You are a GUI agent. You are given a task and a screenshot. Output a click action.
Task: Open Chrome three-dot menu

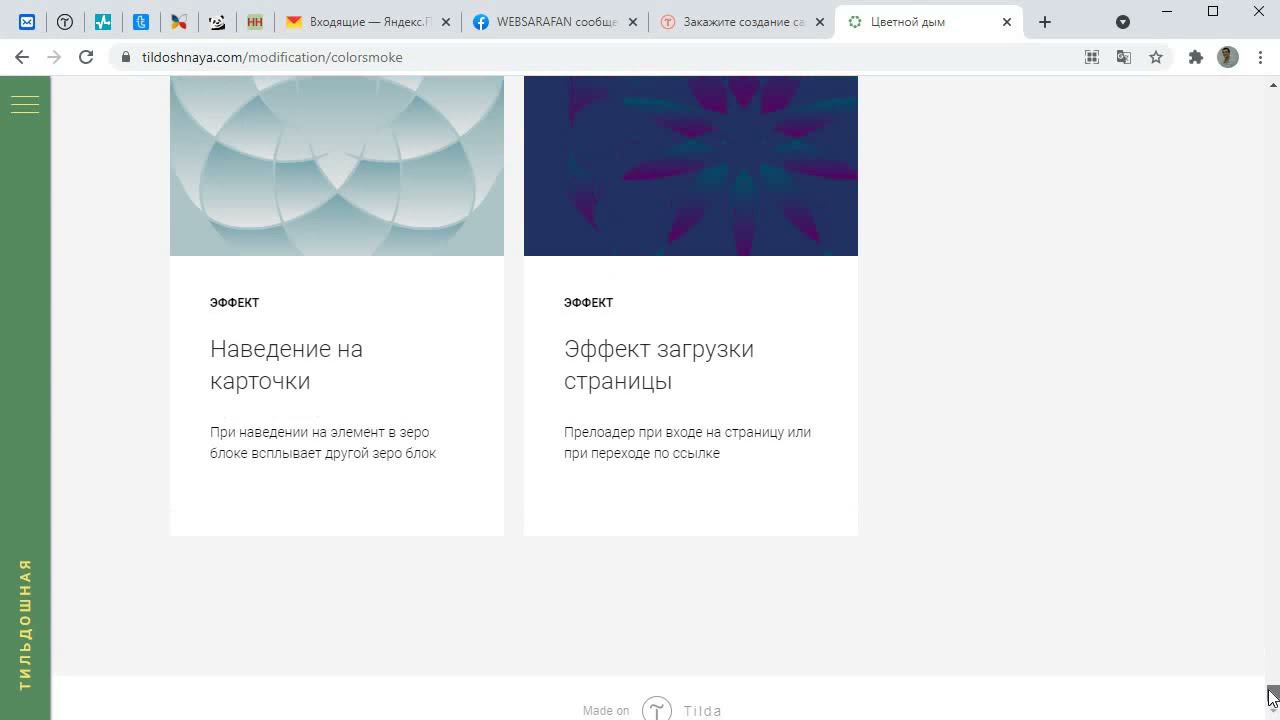(x=1260, y=57)
